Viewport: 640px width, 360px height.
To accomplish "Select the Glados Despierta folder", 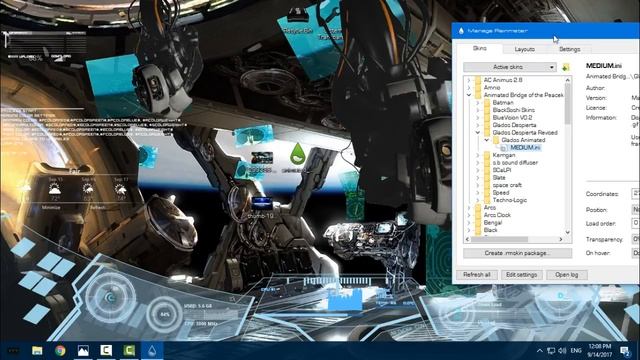I will click(514, 125).
